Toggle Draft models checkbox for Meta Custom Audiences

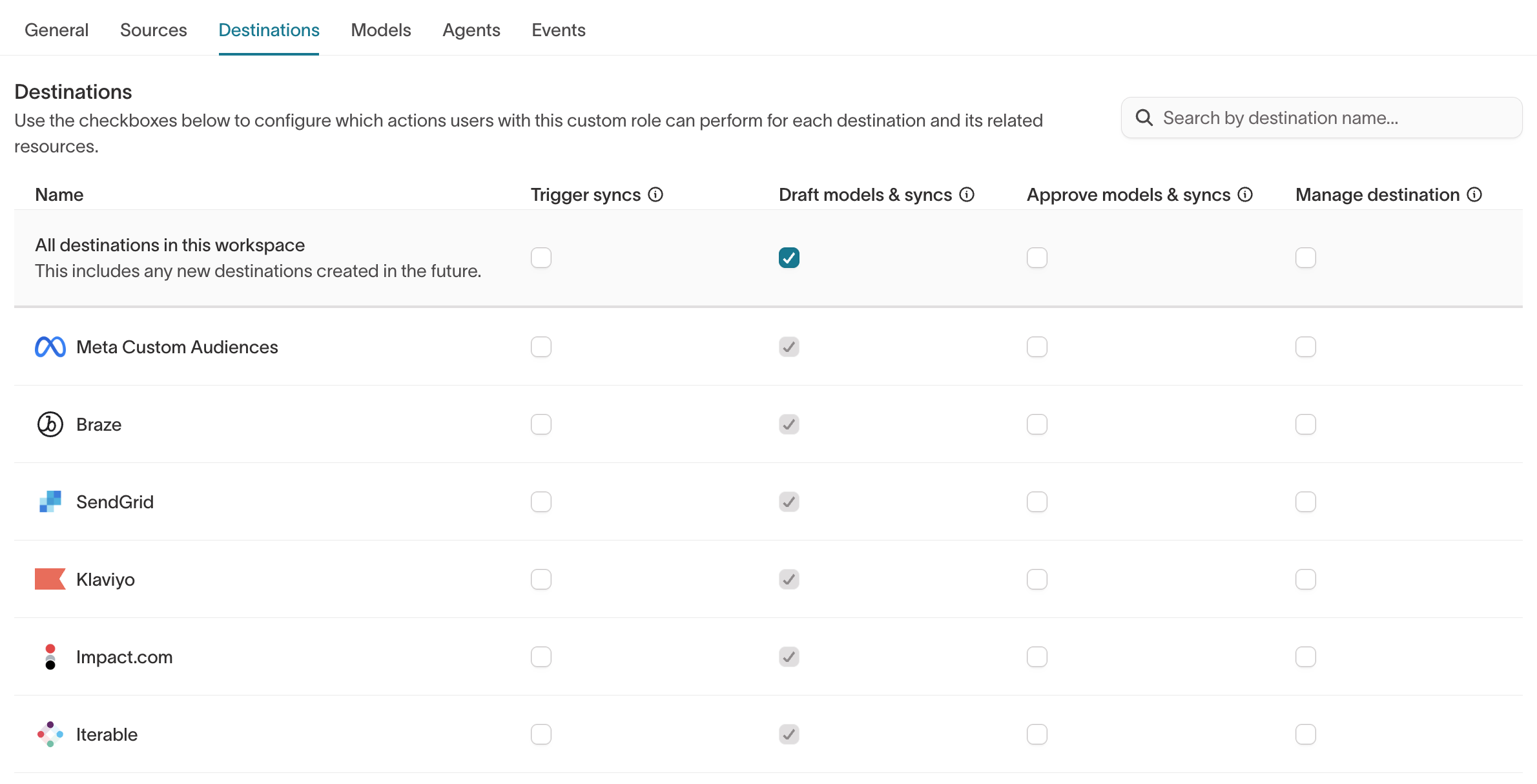(789, 347)
